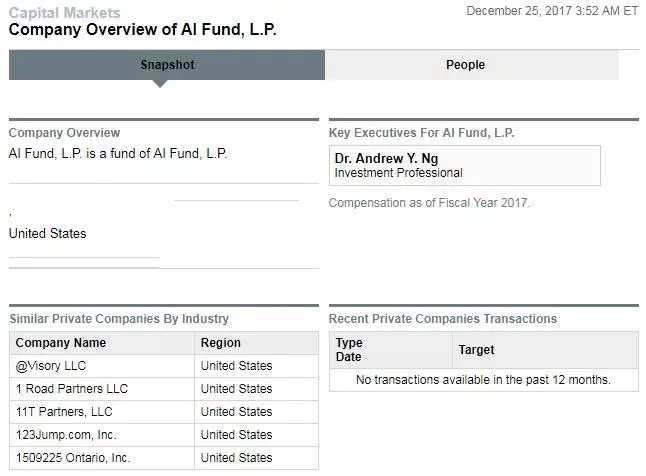Select the Snapshot tab
The height and width of the screenshot is (476, 646).
coord(167,65)
